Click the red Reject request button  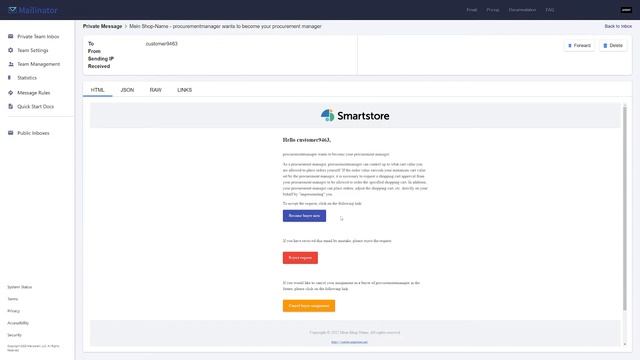point(300,258)
